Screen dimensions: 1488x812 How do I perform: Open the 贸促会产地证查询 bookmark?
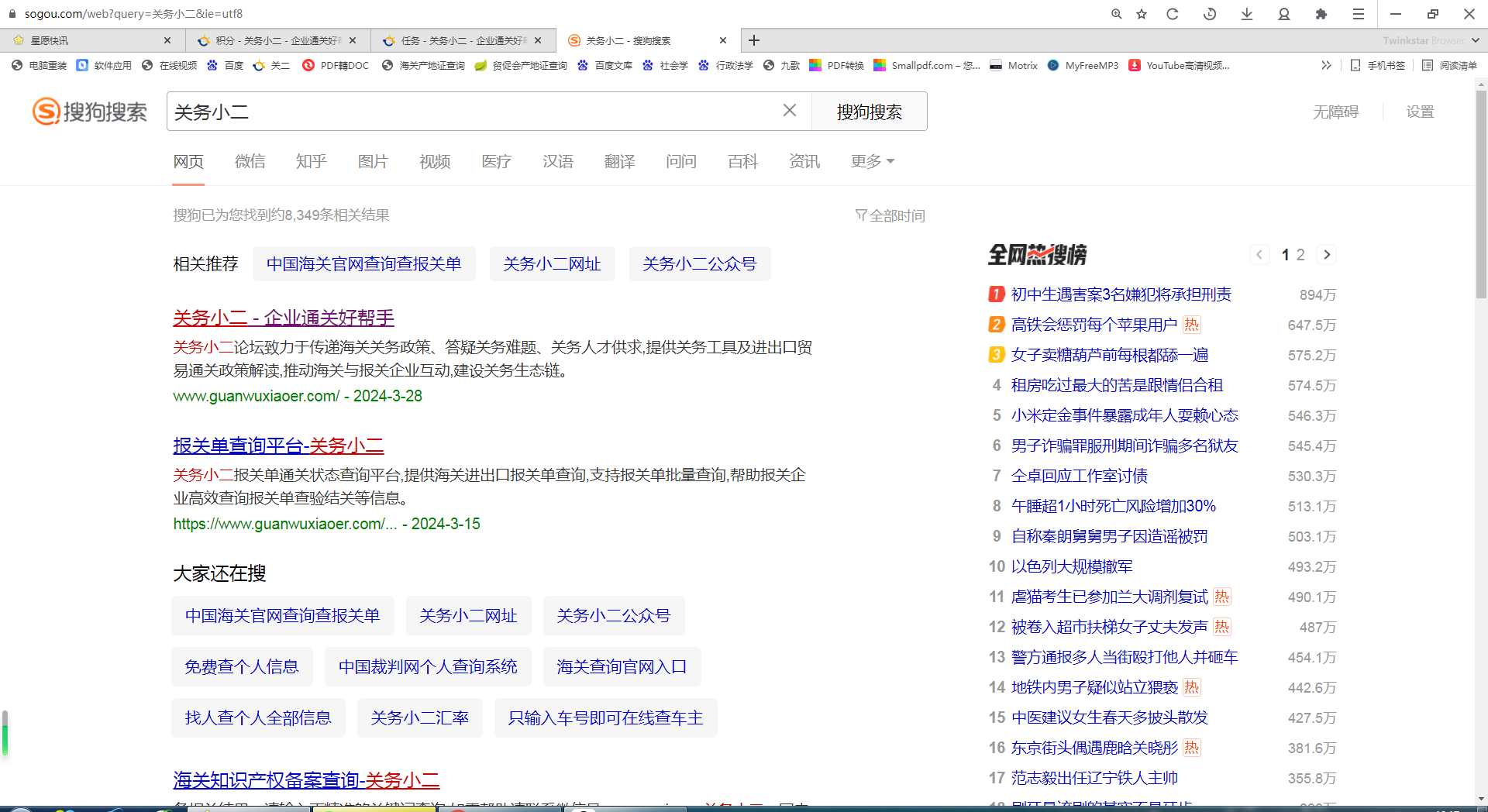click(522, 65)
